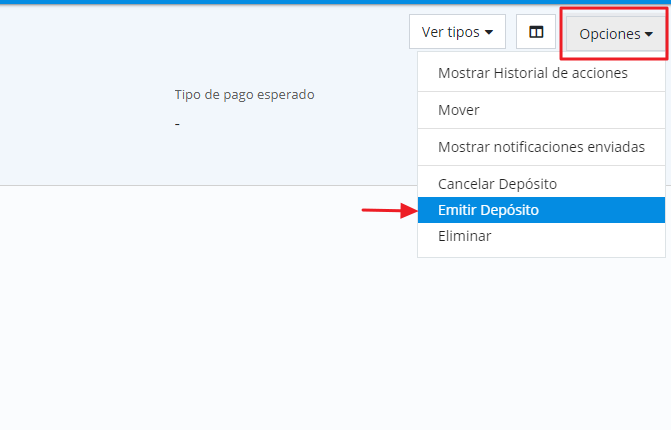671x430 pixels.
Task: Click the blank space below Eliminar in the menu
Action: coord(541,252)
